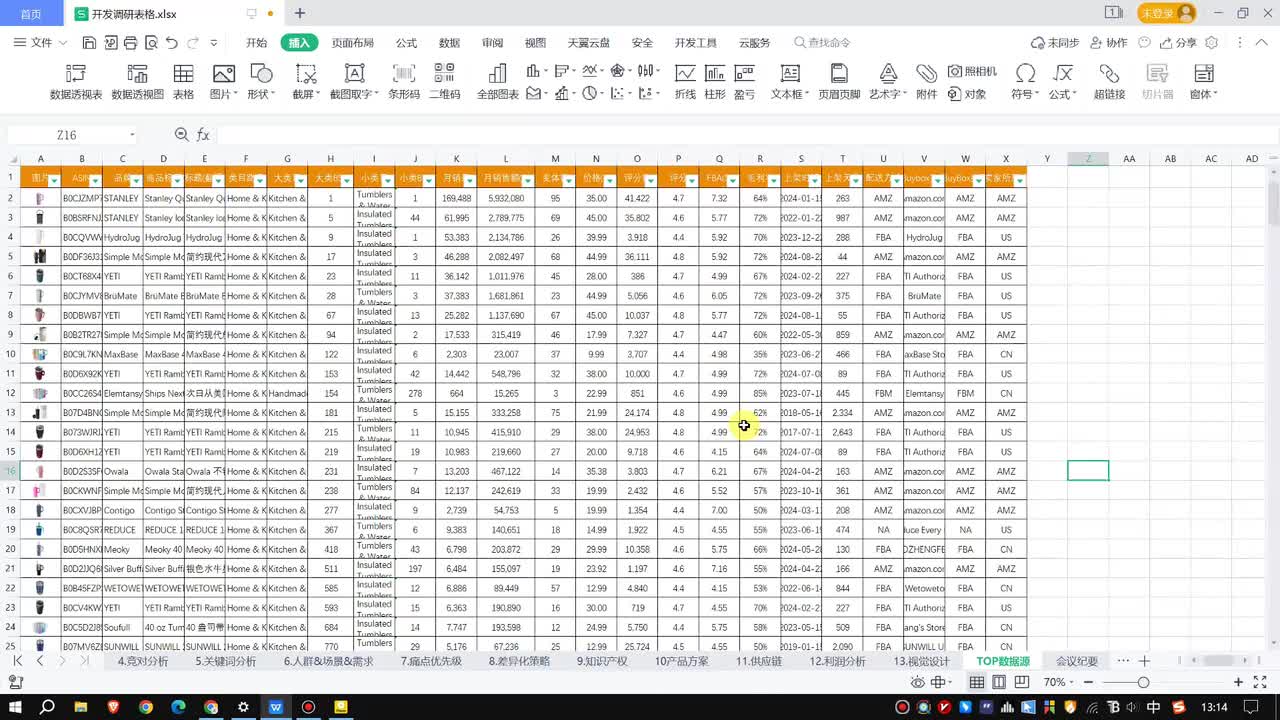The image size is (1280, 720).
Task: Insert a text box (文本框)
Action: (x=790, y=82)
